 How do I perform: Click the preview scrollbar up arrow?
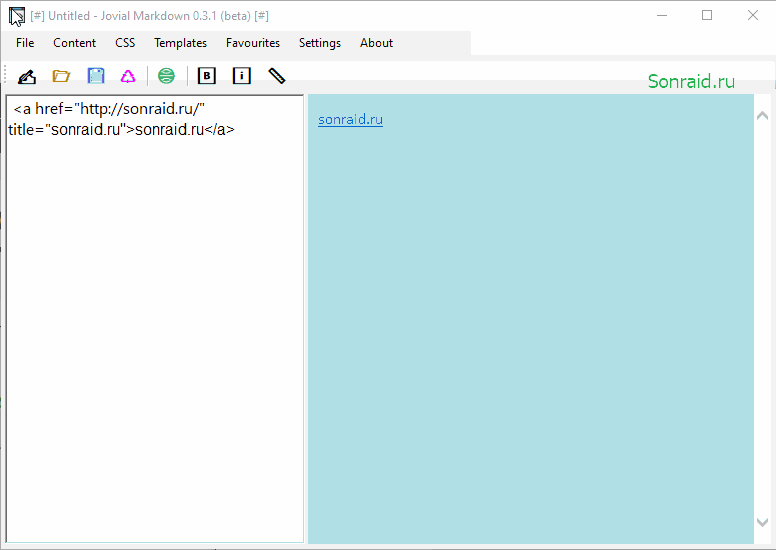763,116
